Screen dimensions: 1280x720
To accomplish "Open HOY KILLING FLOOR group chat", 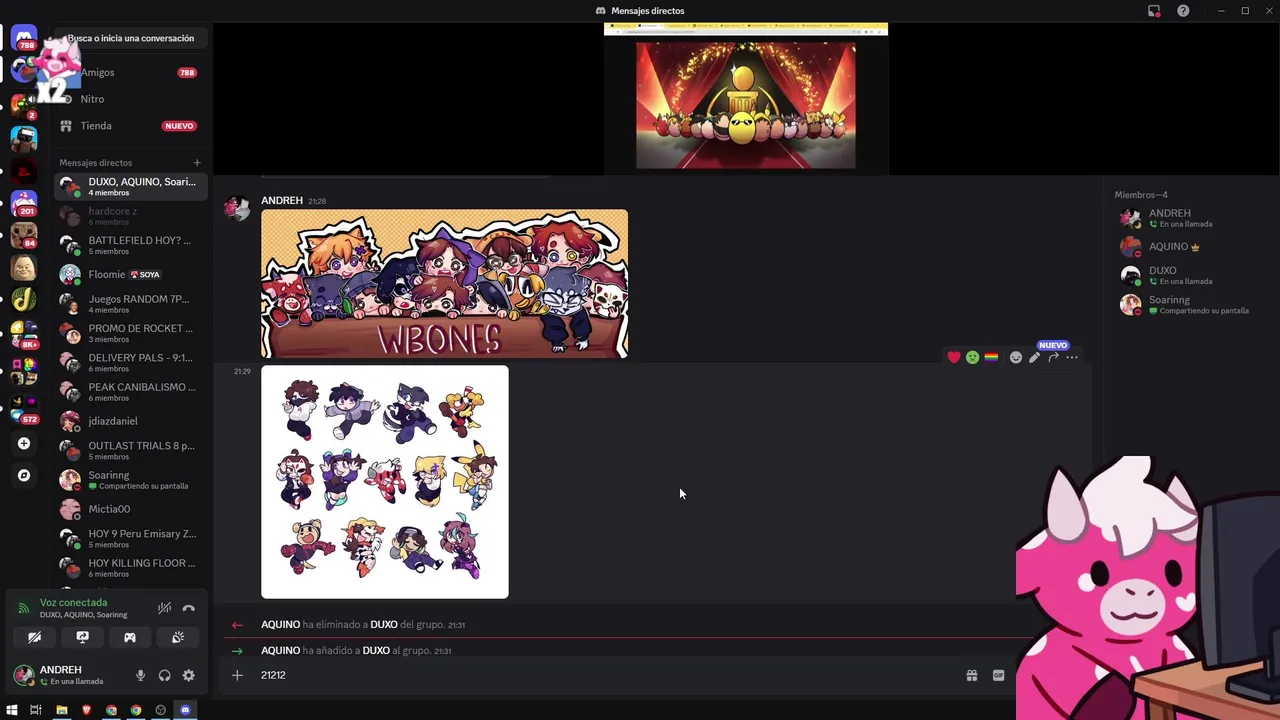I will pyautogui.click(x=130, y=567).
